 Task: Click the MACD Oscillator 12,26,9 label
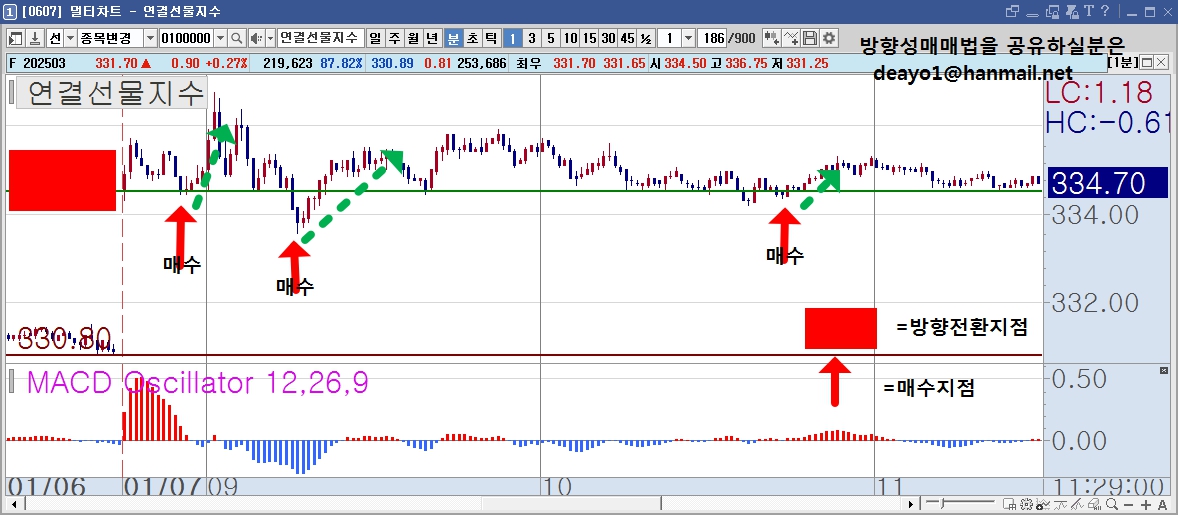point(198,383)
